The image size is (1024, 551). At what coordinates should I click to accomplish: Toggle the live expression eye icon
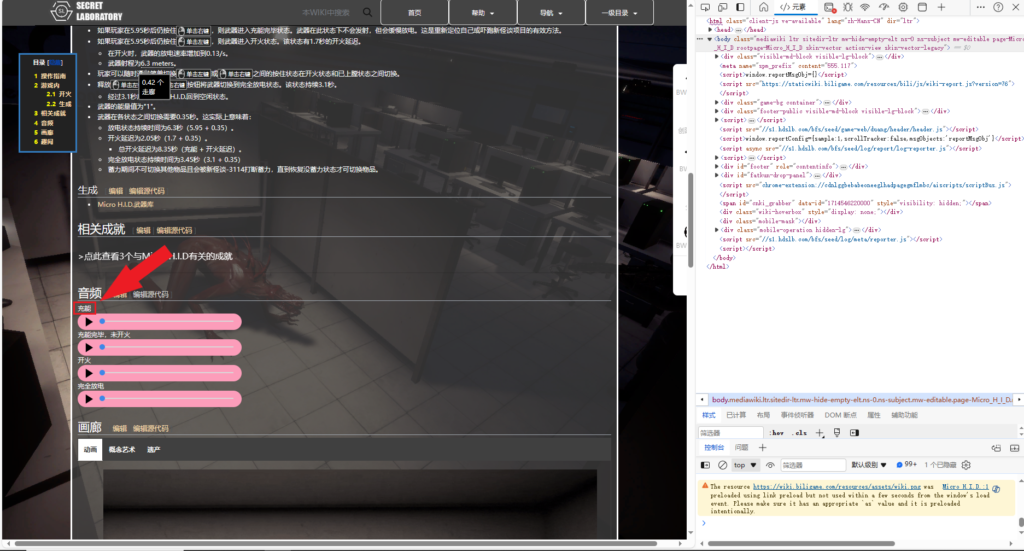click(770, 465)
